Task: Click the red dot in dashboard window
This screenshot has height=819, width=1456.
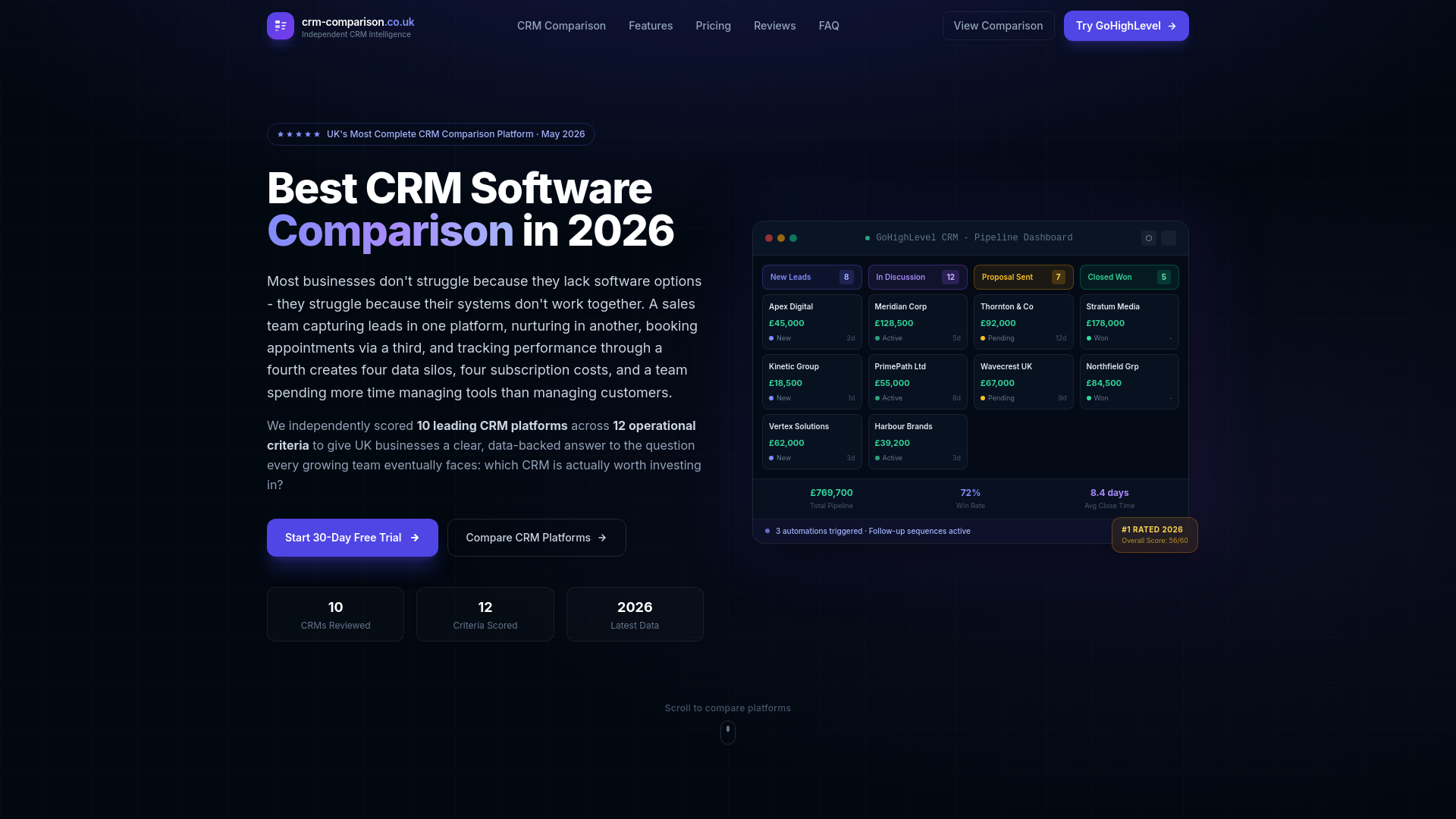Action: coord(769,238)
